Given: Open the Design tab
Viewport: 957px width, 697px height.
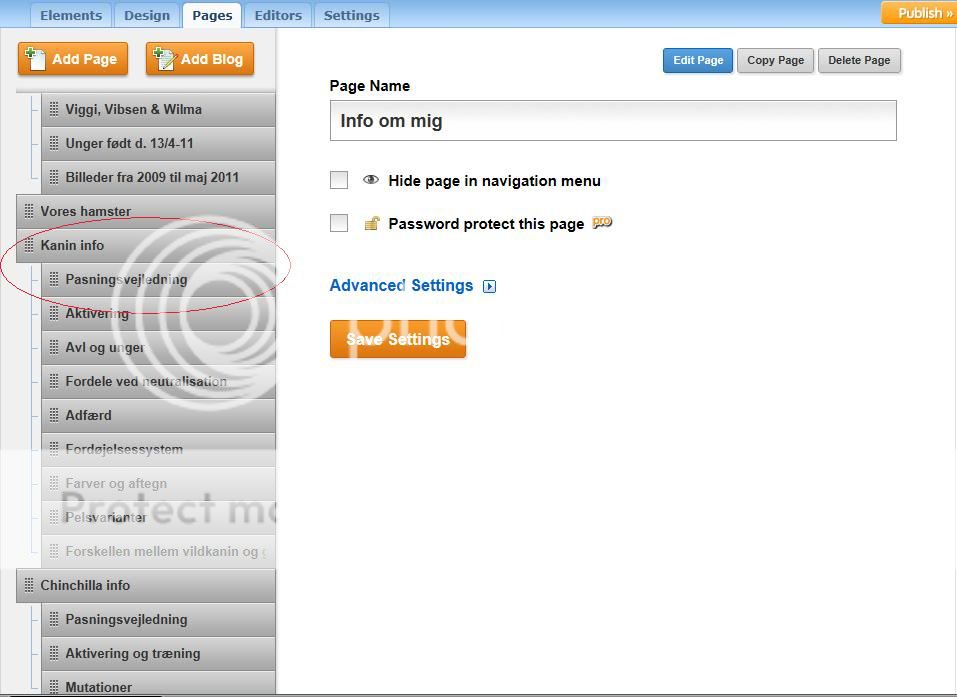Looking at the screenshot, I should (x=147, y=15).
